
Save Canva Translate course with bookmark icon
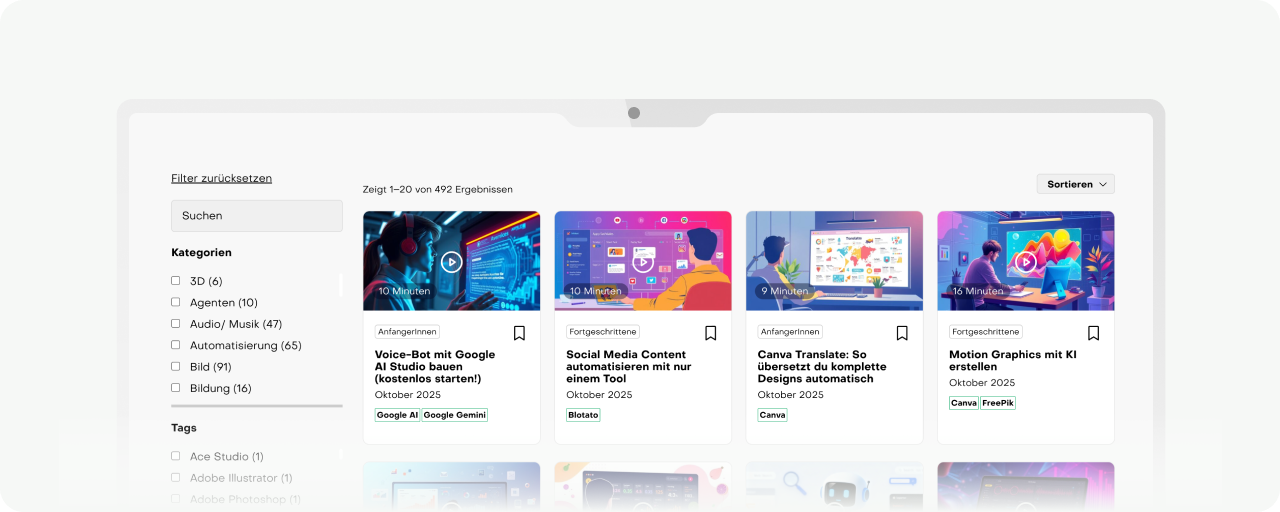pyautogui.click(x=902, y=333)
